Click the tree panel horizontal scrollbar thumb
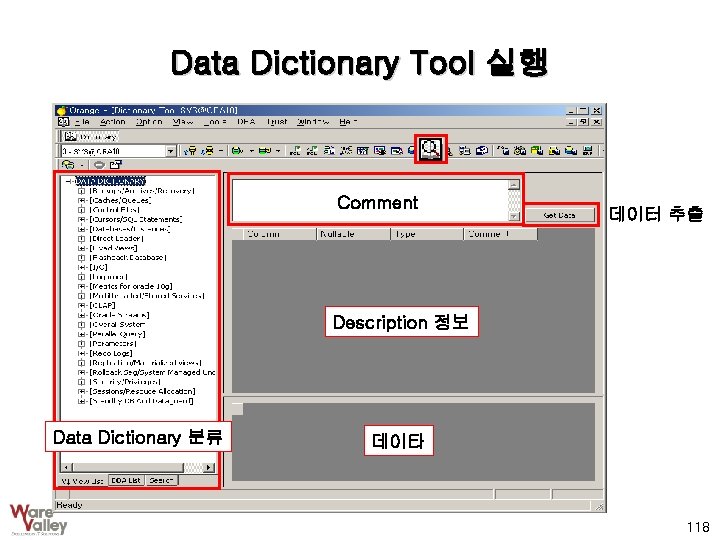Screen dimensions: 720x540 (x=128, y=467)
